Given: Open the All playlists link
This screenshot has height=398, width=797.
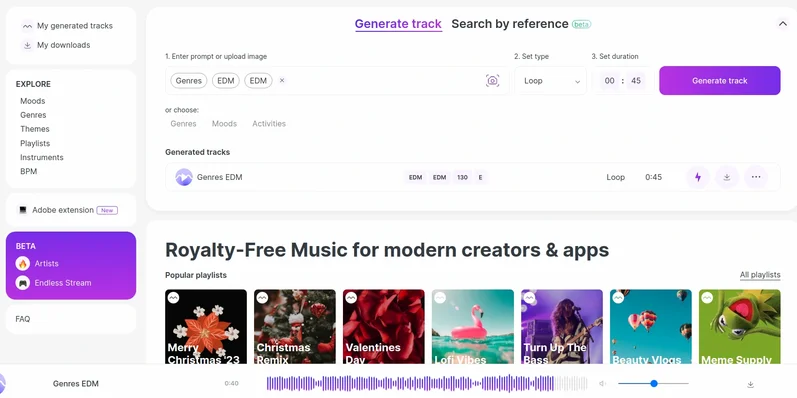Looking at the screenshot, I should (x=760, y=275).
